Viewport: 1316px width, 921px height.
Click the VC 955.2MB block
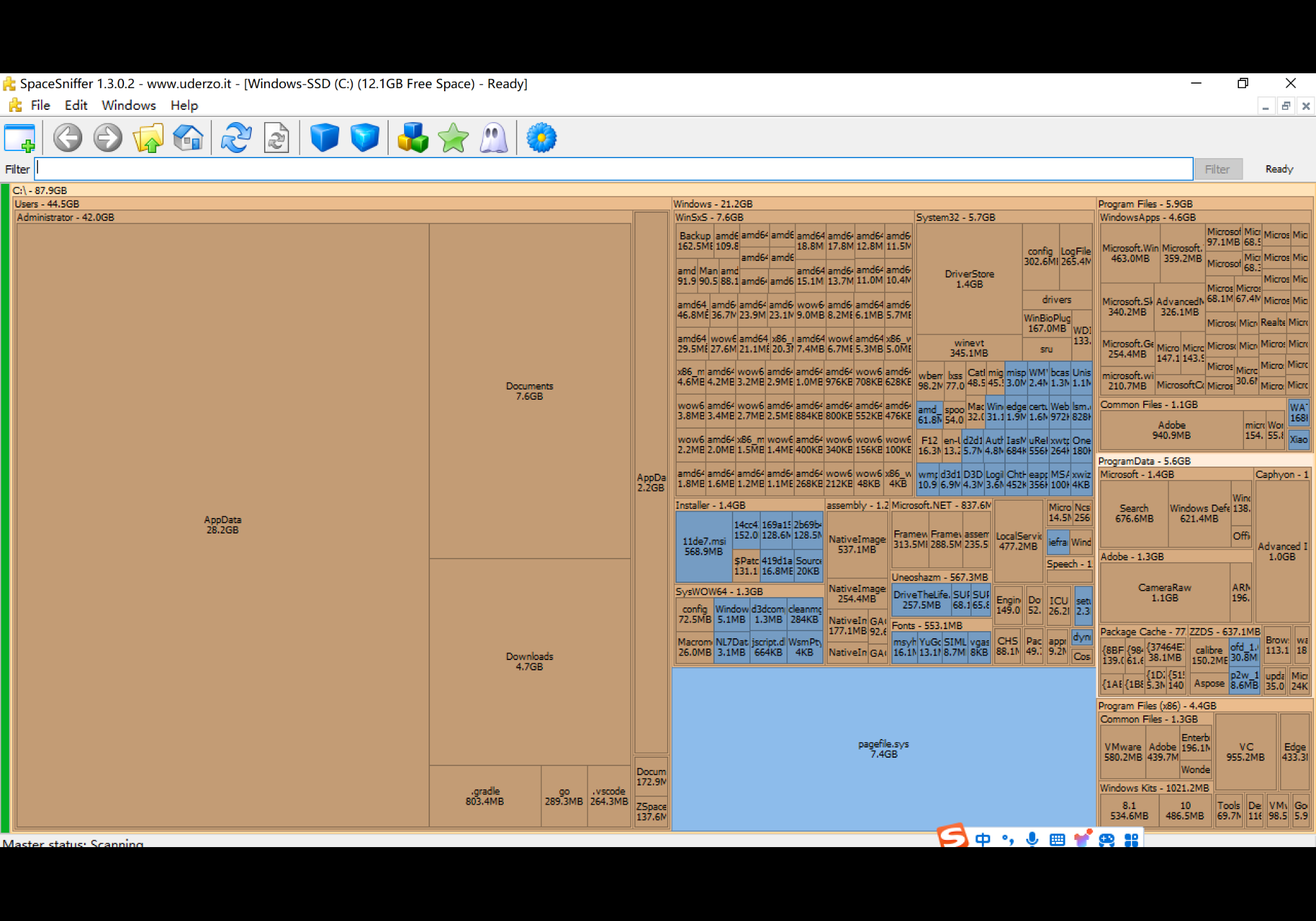1245,752
